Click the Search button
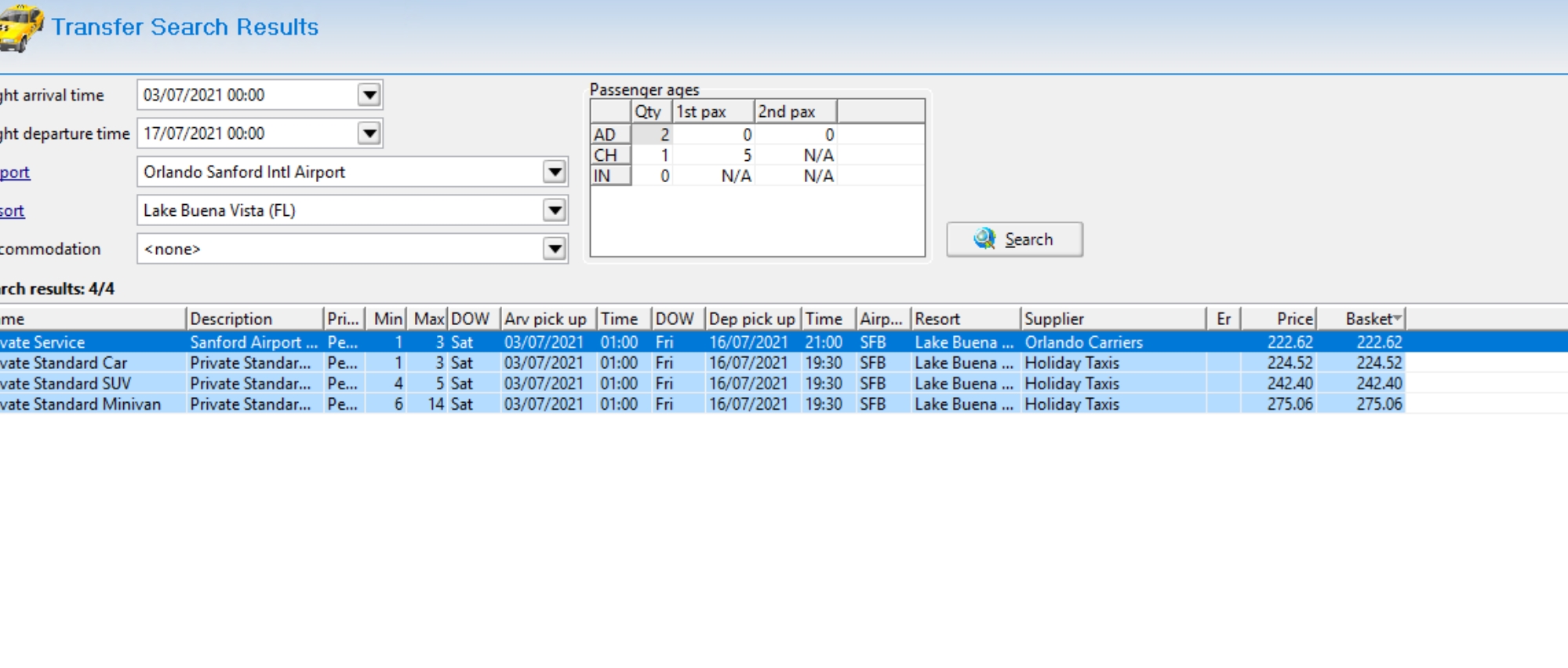This screenshot has height=668, width=1568. tap(1014, 239)
